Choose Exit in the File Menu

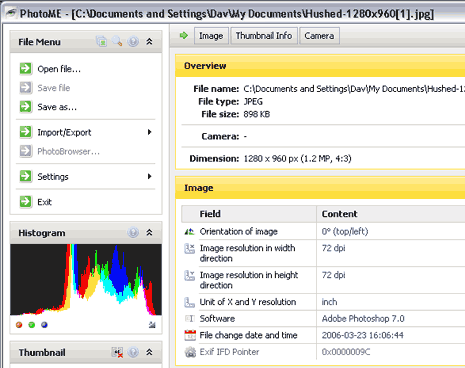tap(45, 202)
